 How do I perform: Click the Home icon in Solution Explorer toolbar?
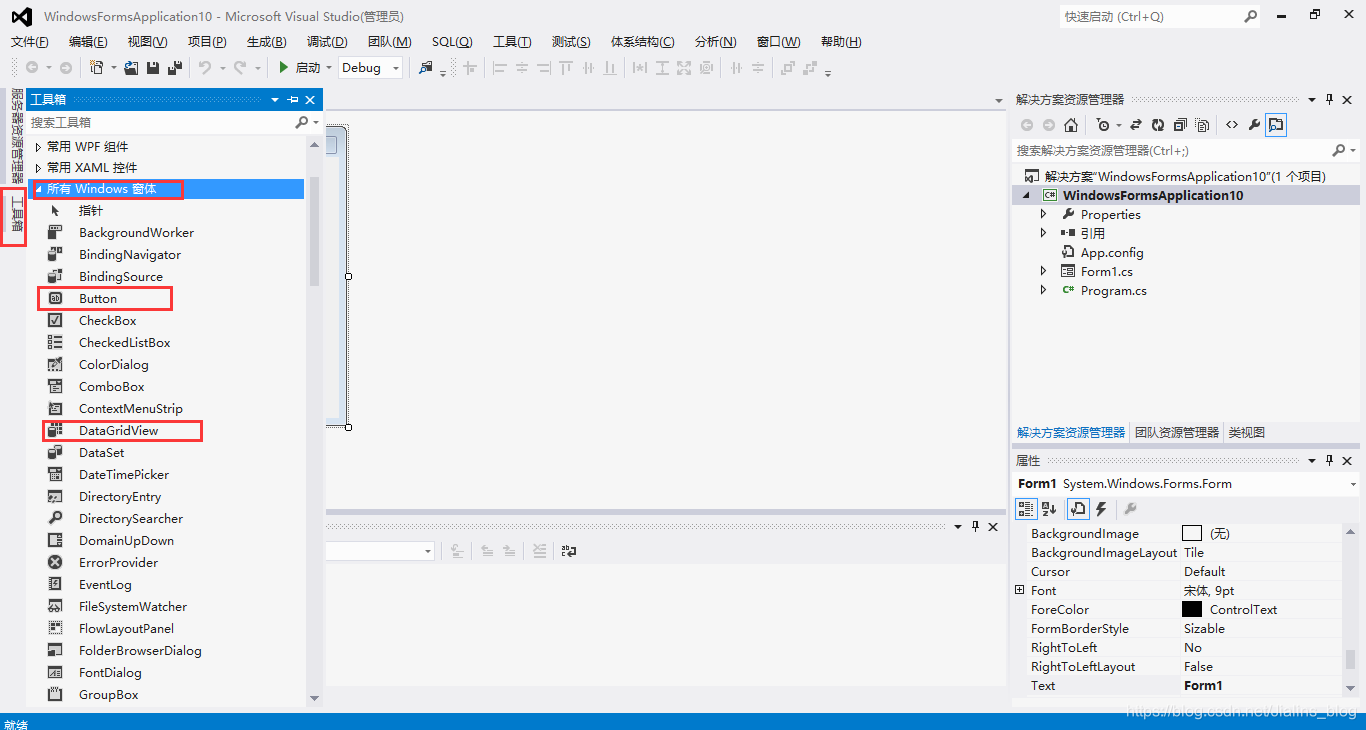pyautogui.click(x=1071, y=125)
